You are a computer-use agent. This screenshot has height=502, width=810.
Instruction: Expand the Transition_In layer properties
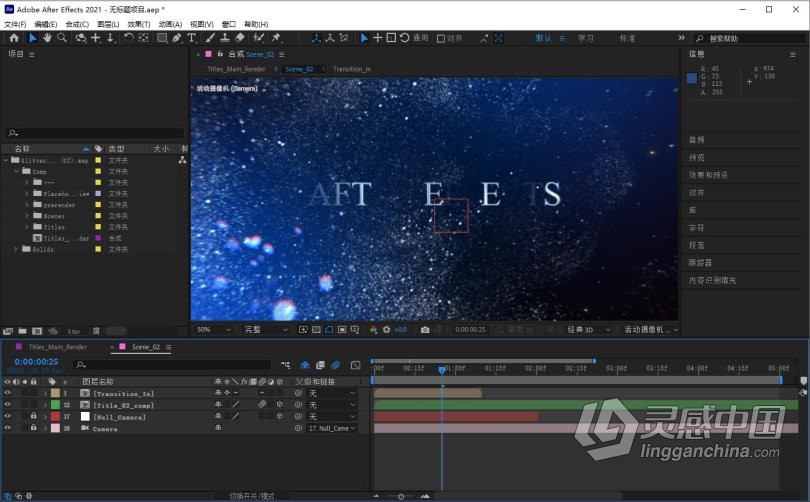click(x=45, y=394)
